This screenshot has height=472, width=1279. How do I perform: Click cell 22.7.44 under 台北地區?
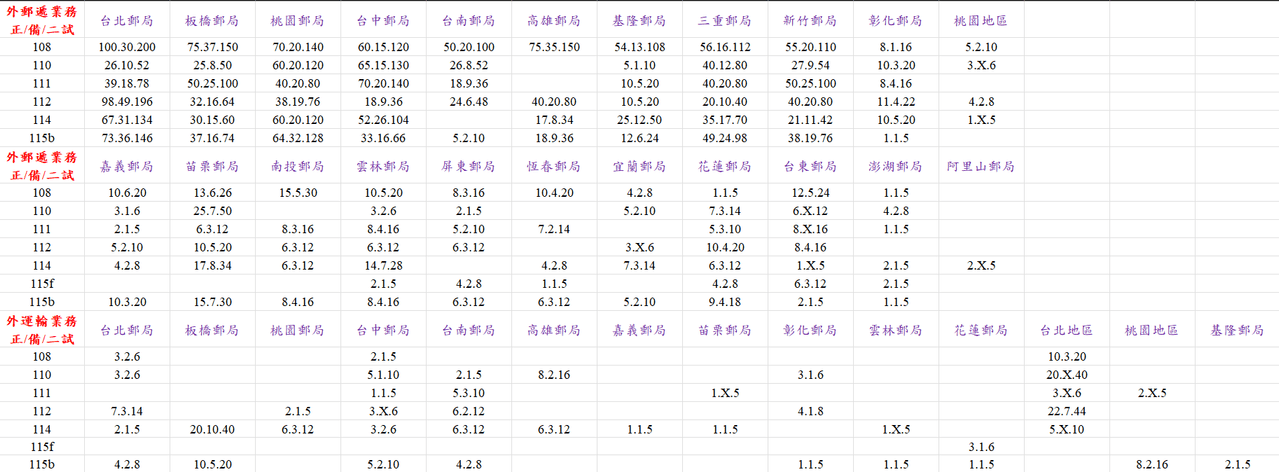[1066, 410]
